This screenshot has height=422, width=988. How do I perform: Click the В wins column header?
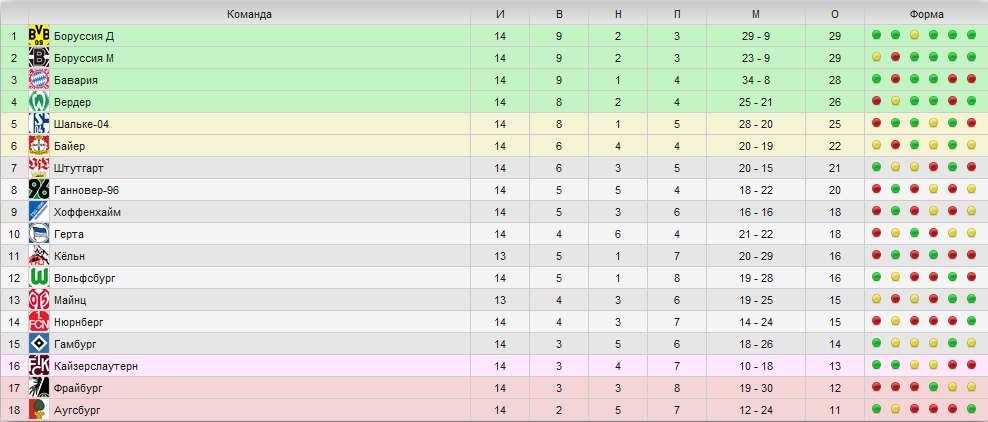tap(559, 14)
